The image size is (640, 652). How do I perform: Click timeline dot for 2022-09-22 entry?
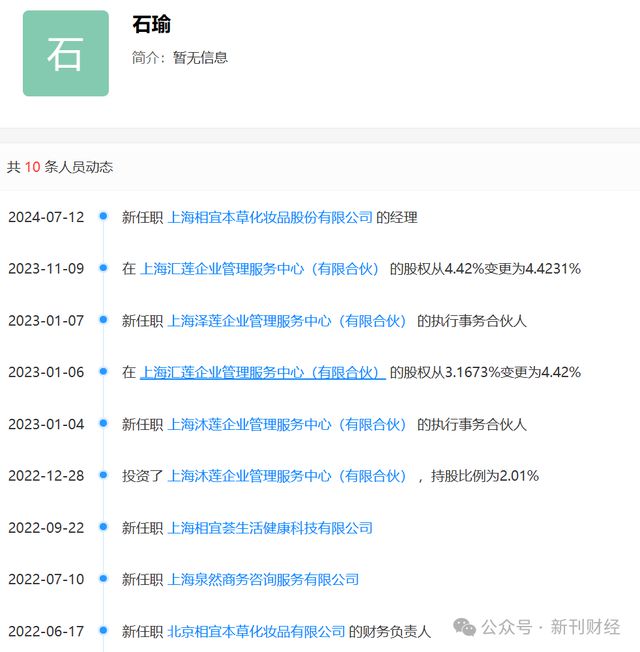(103, 527)
